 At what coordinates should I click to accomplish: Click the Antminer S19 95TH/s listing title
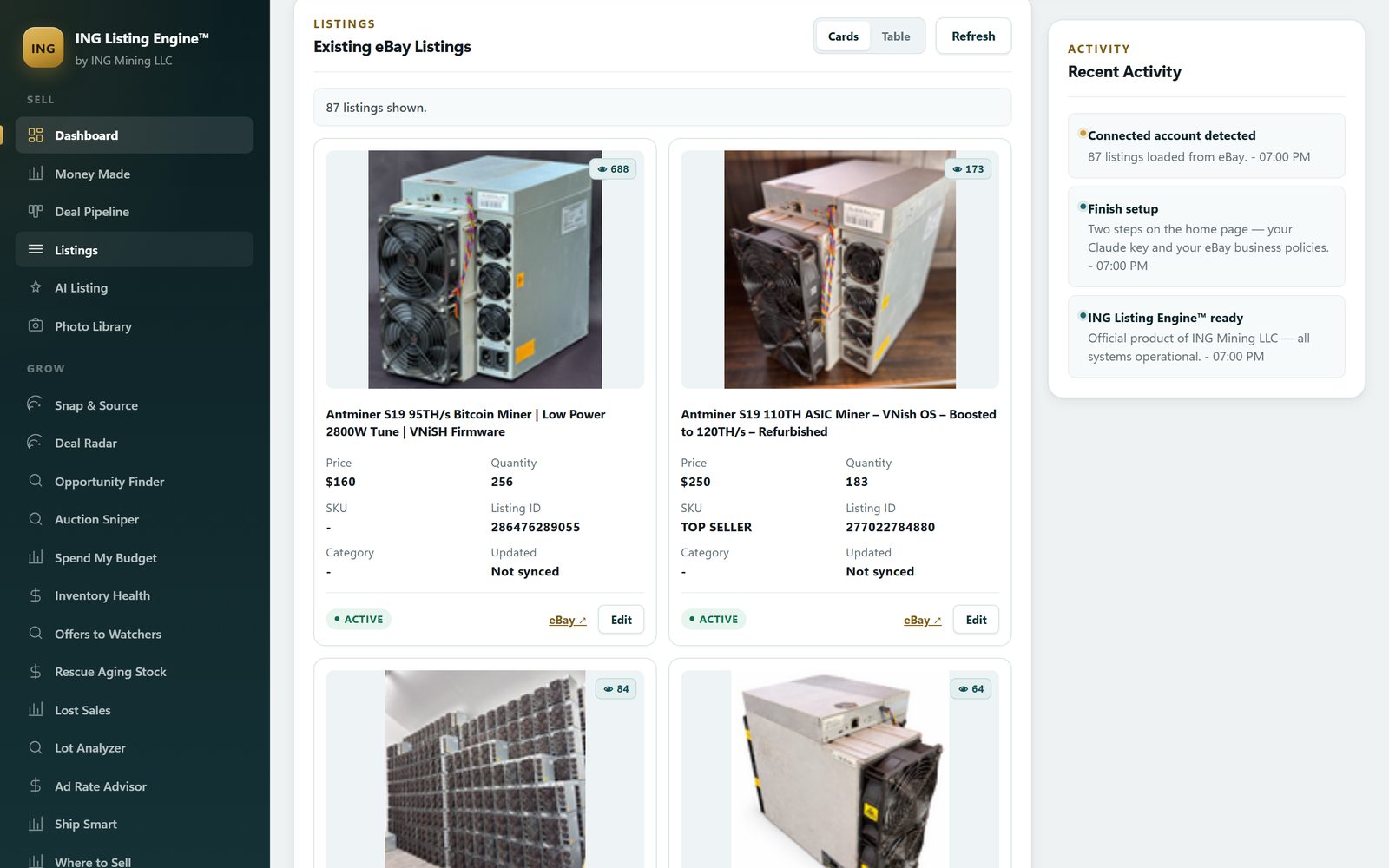click(466, 423)
